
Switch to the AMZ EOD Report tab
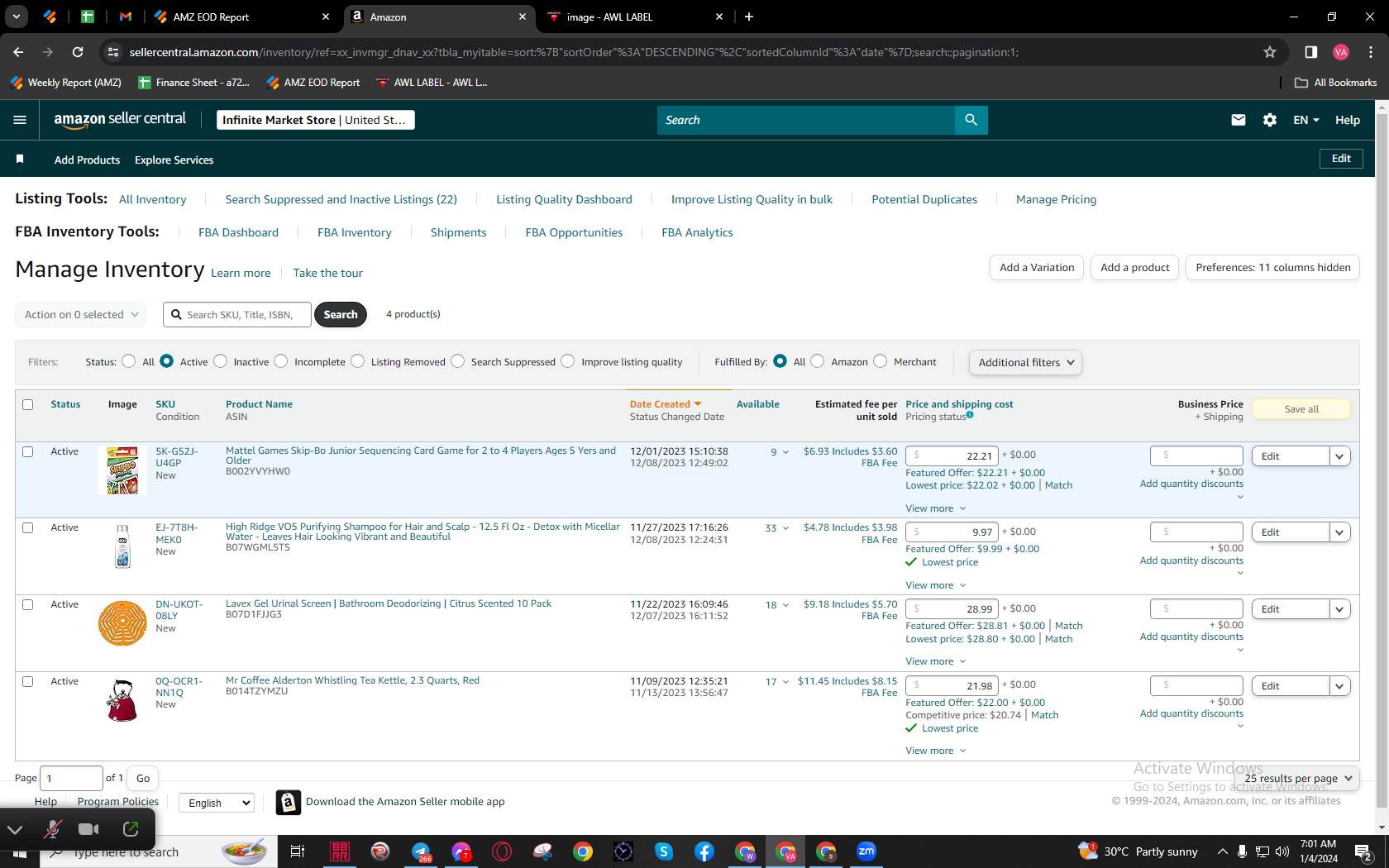242,17
